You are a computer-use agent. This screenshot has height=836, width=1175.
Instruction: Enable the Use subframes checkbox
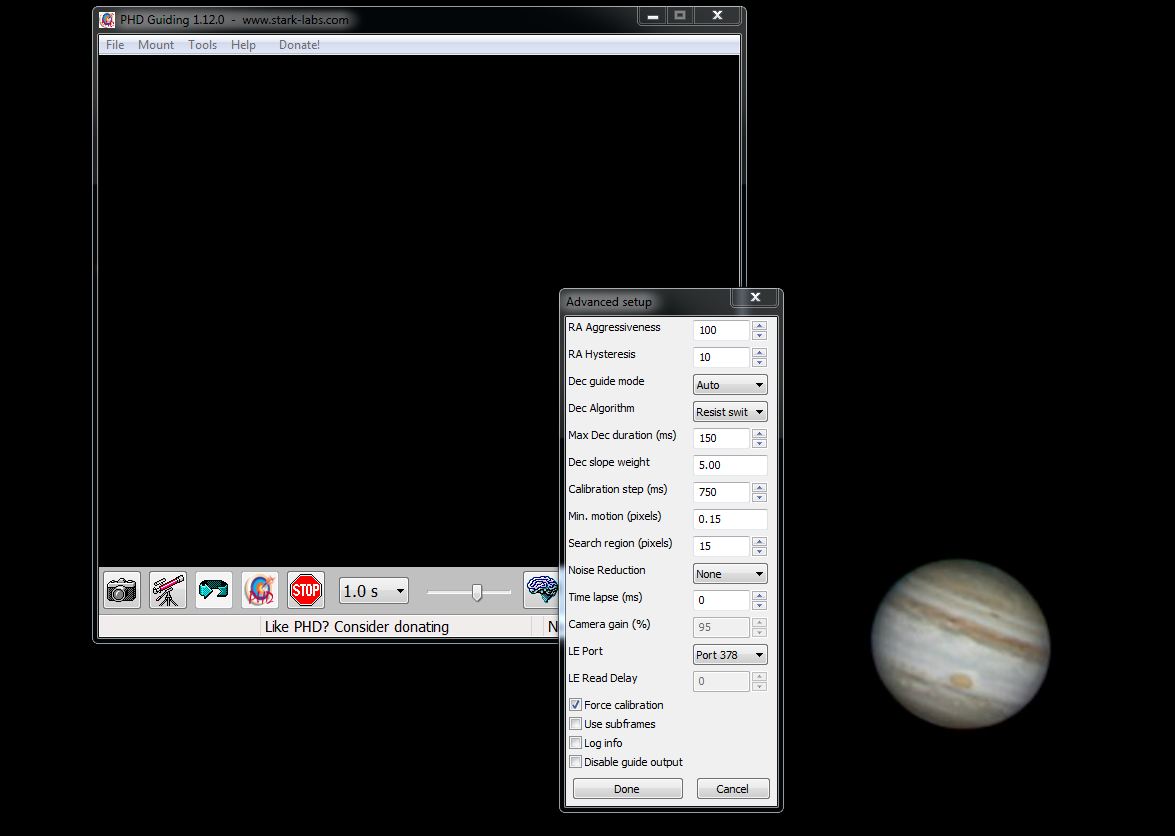(x=576, y=724)
